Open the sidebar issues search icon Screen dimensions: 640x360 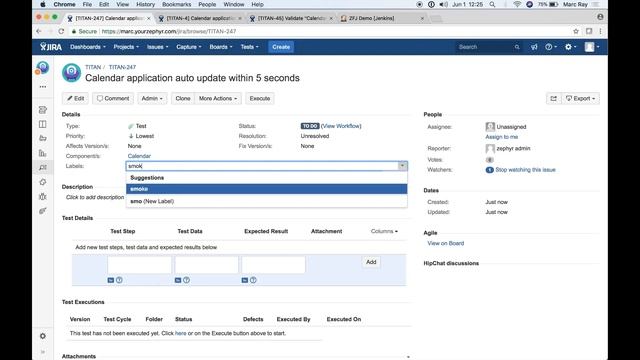pyautogui.click(x=43, y=167)
